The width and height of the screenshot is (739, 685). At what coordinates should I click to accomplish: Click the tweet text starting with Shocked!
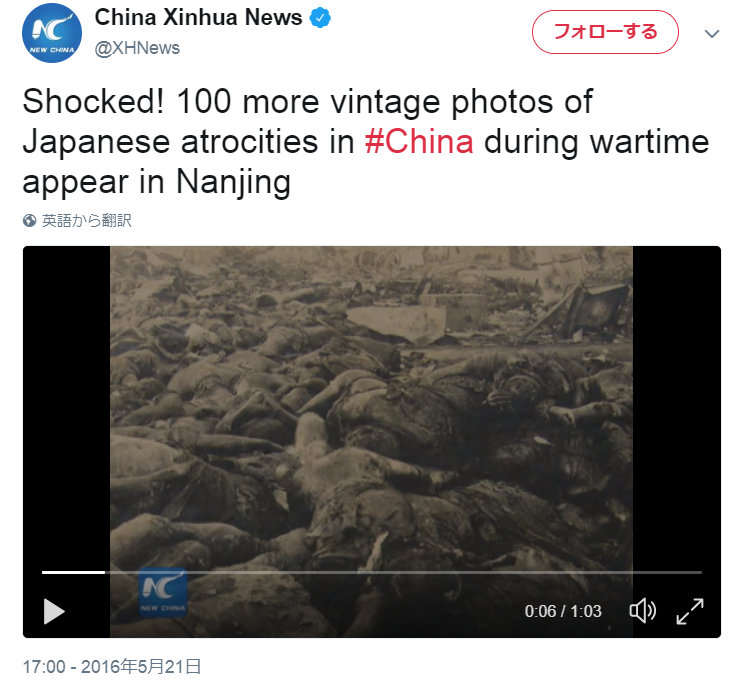366,141
